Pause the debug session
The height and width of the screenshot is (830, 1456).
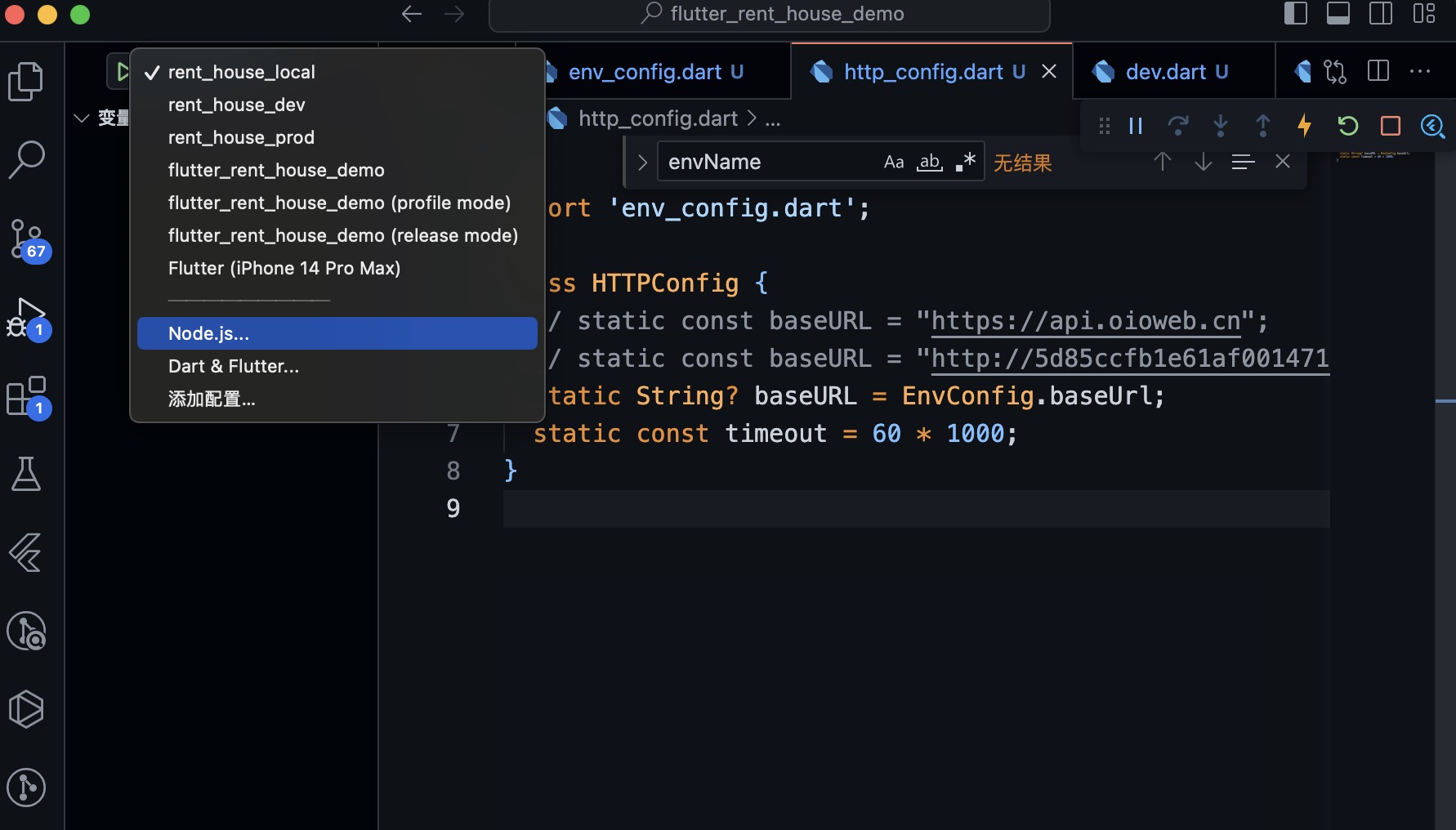point(1136,126)
